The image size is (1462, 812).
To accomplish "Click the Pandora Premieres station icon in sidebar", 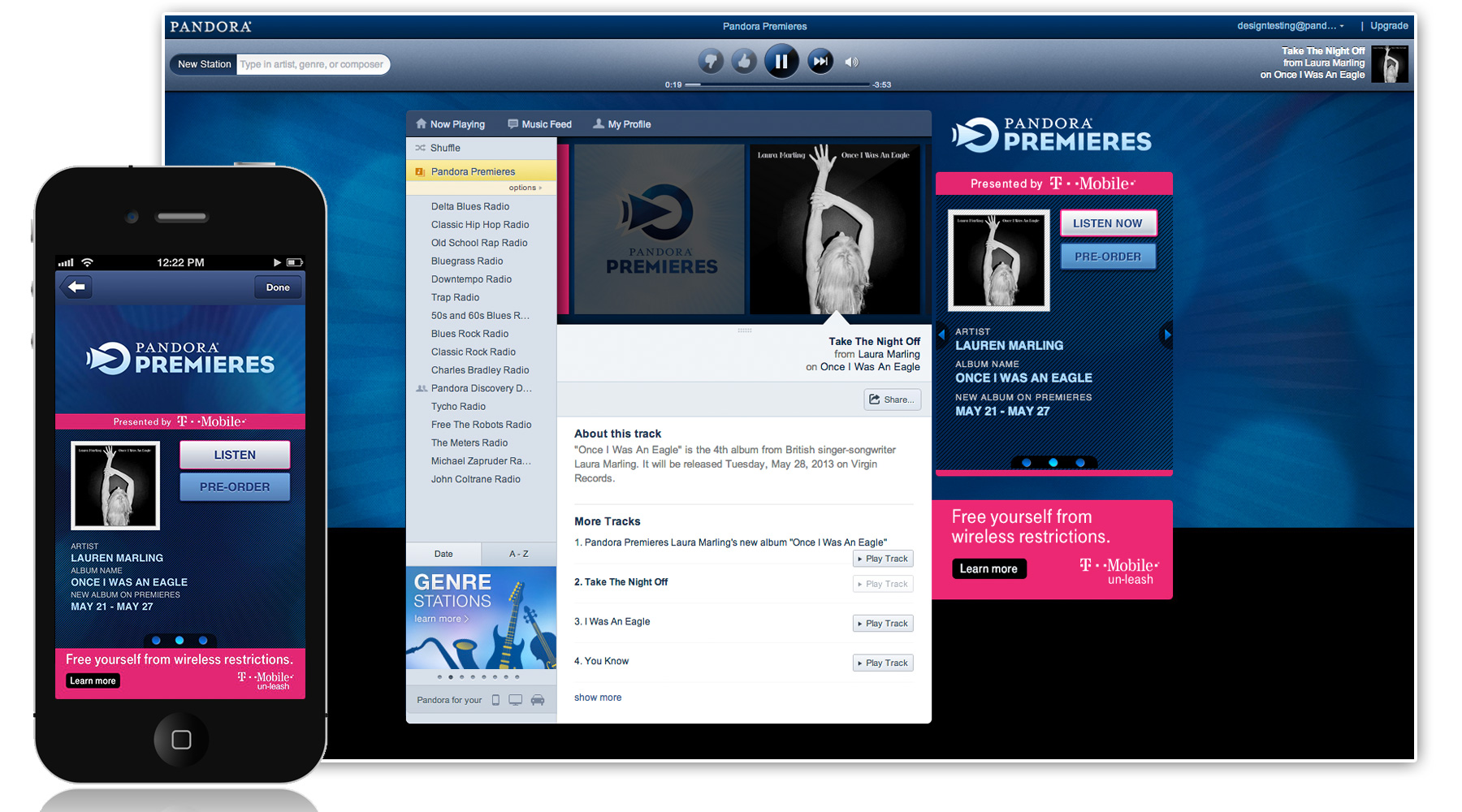I will pyautogui.click(x=419, y=171).
